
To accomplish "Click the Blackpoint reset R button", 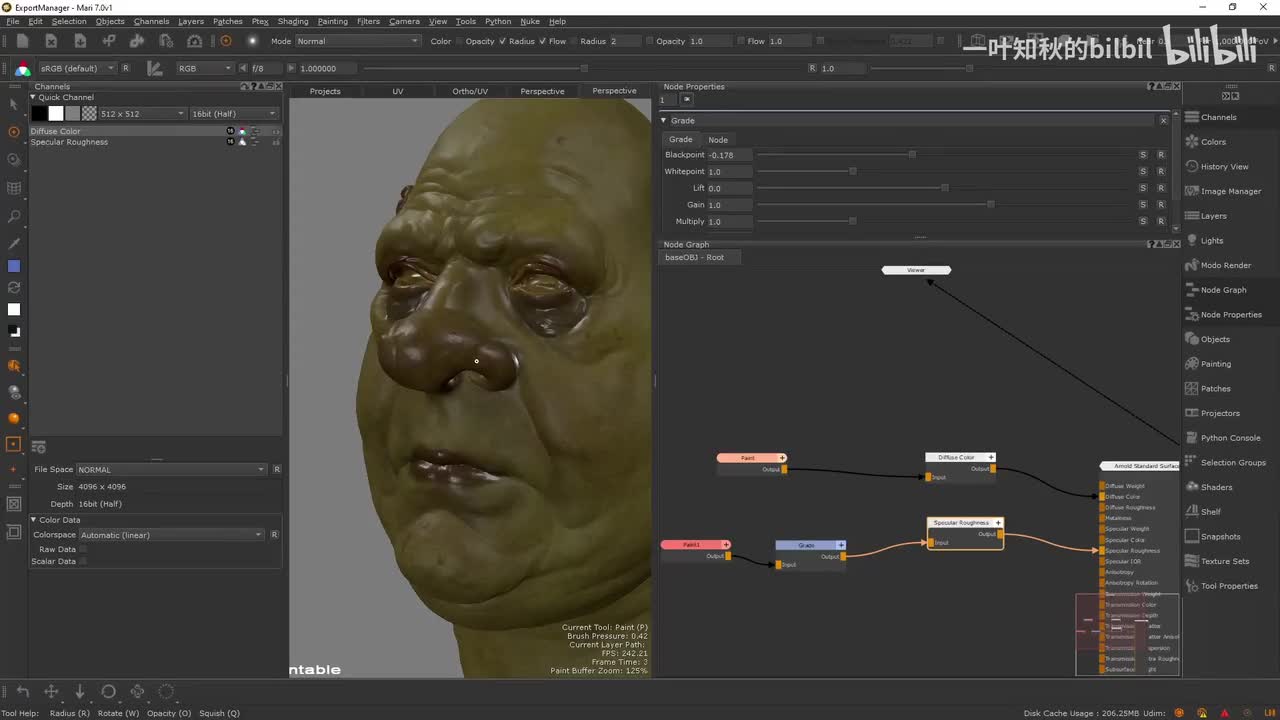I will [1161, 155].
